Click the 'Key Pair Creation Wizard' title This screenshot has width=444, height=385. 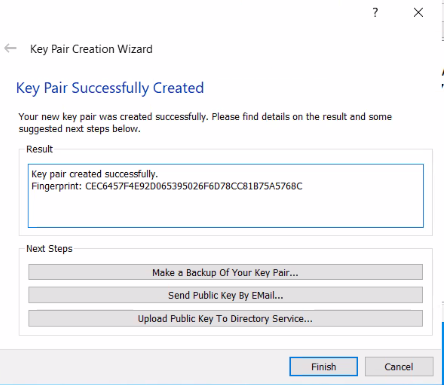91,49
